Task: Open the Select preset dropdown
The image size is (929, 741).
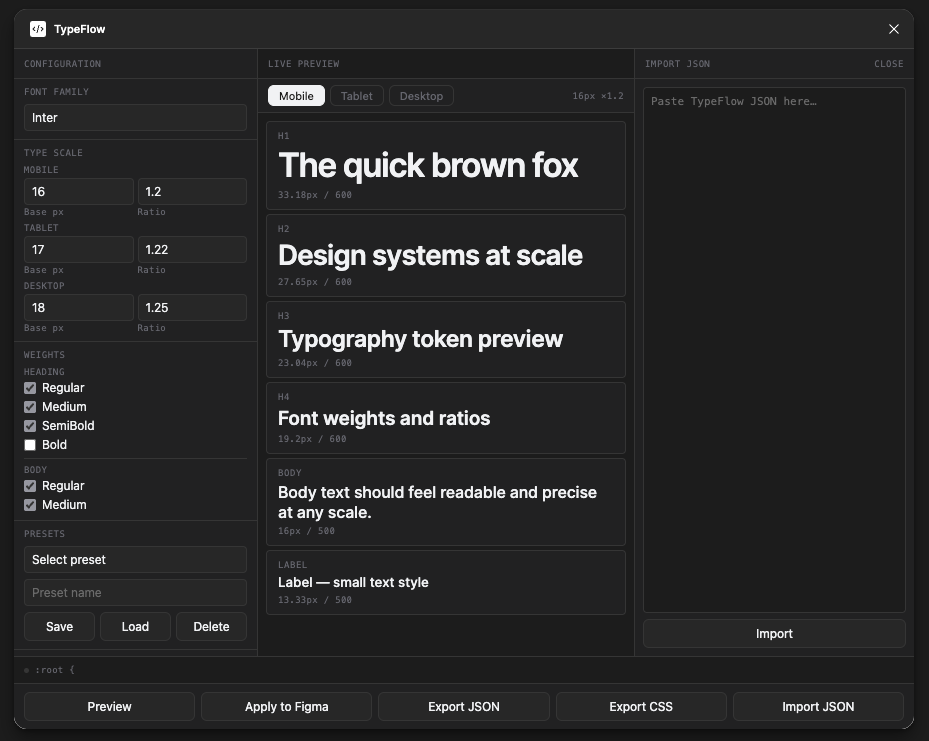Action: 135,560
